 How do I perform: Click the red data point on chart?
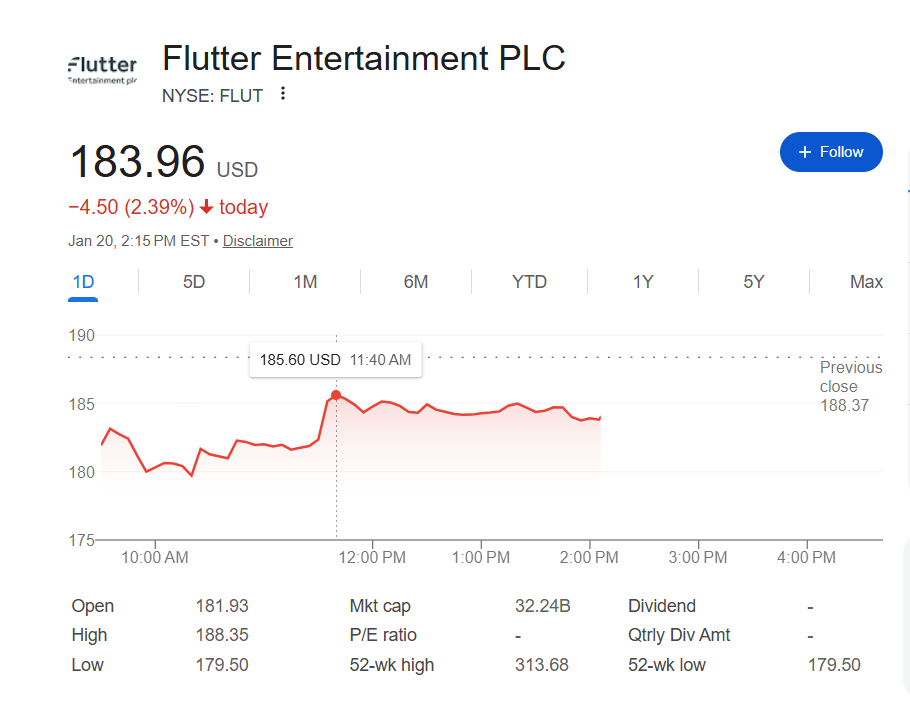coord(336,395)
